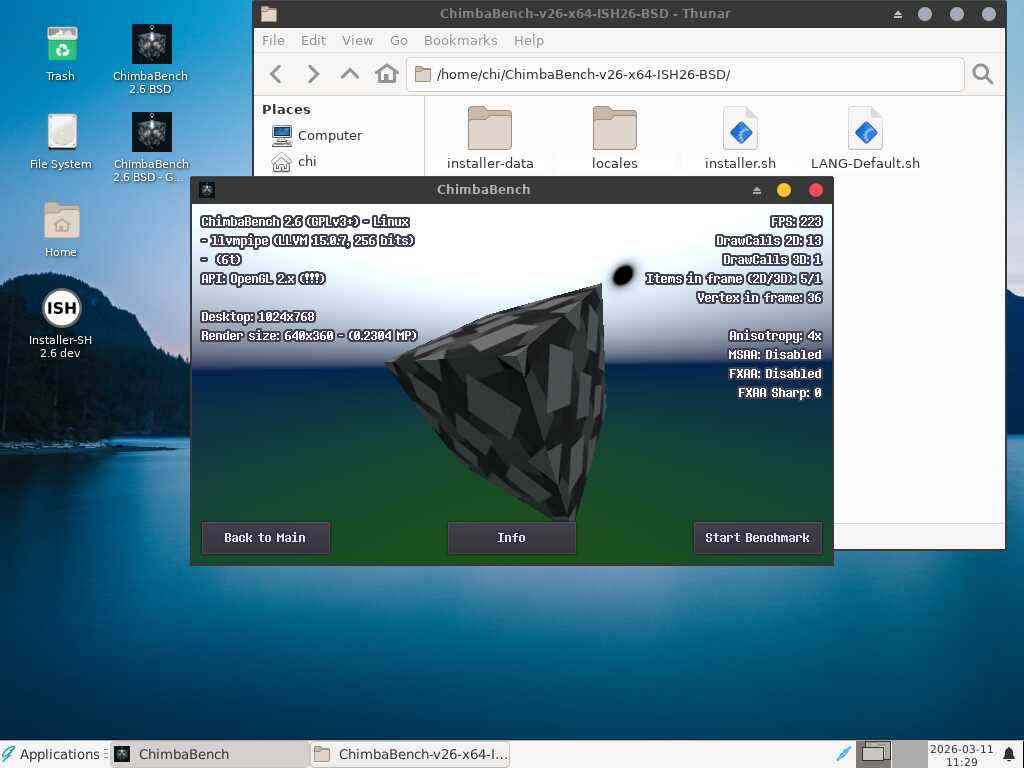Click the blue pen tray icon
Screen dimensions: 1024x768
[843, 754]
